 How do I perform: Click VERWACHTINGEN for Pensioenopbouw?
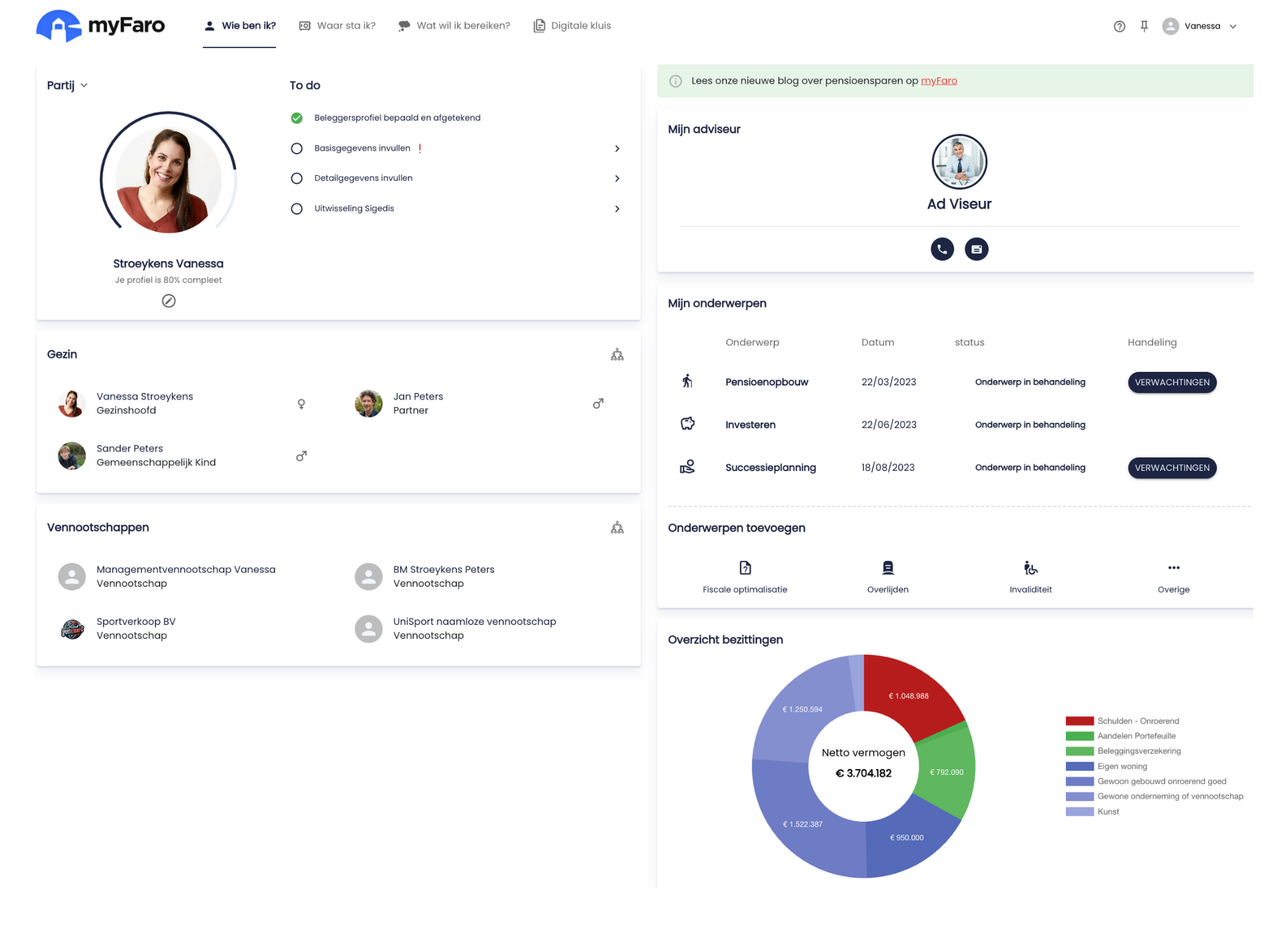(x=1172, y=382)
